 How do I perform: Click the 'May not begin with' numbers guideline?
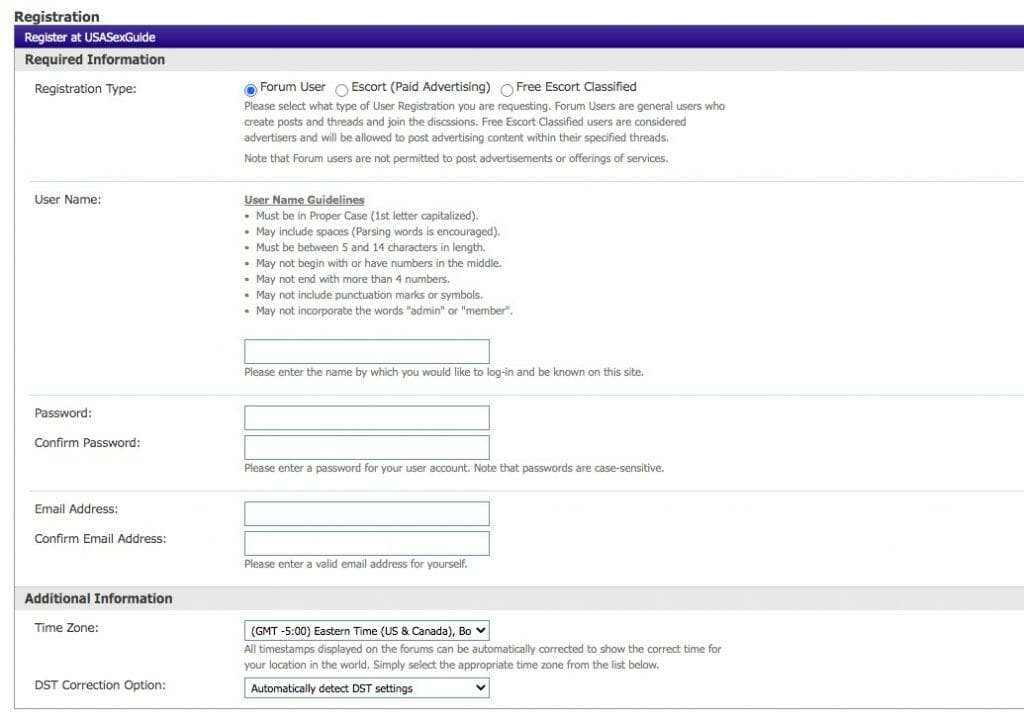[x=379, y=263]
